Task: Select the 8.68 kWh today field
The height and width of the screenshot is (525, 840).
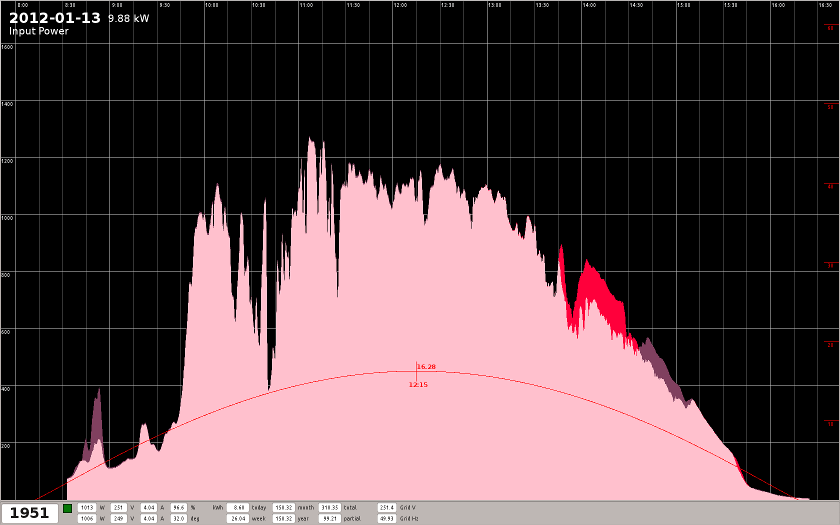Action: 238,508
